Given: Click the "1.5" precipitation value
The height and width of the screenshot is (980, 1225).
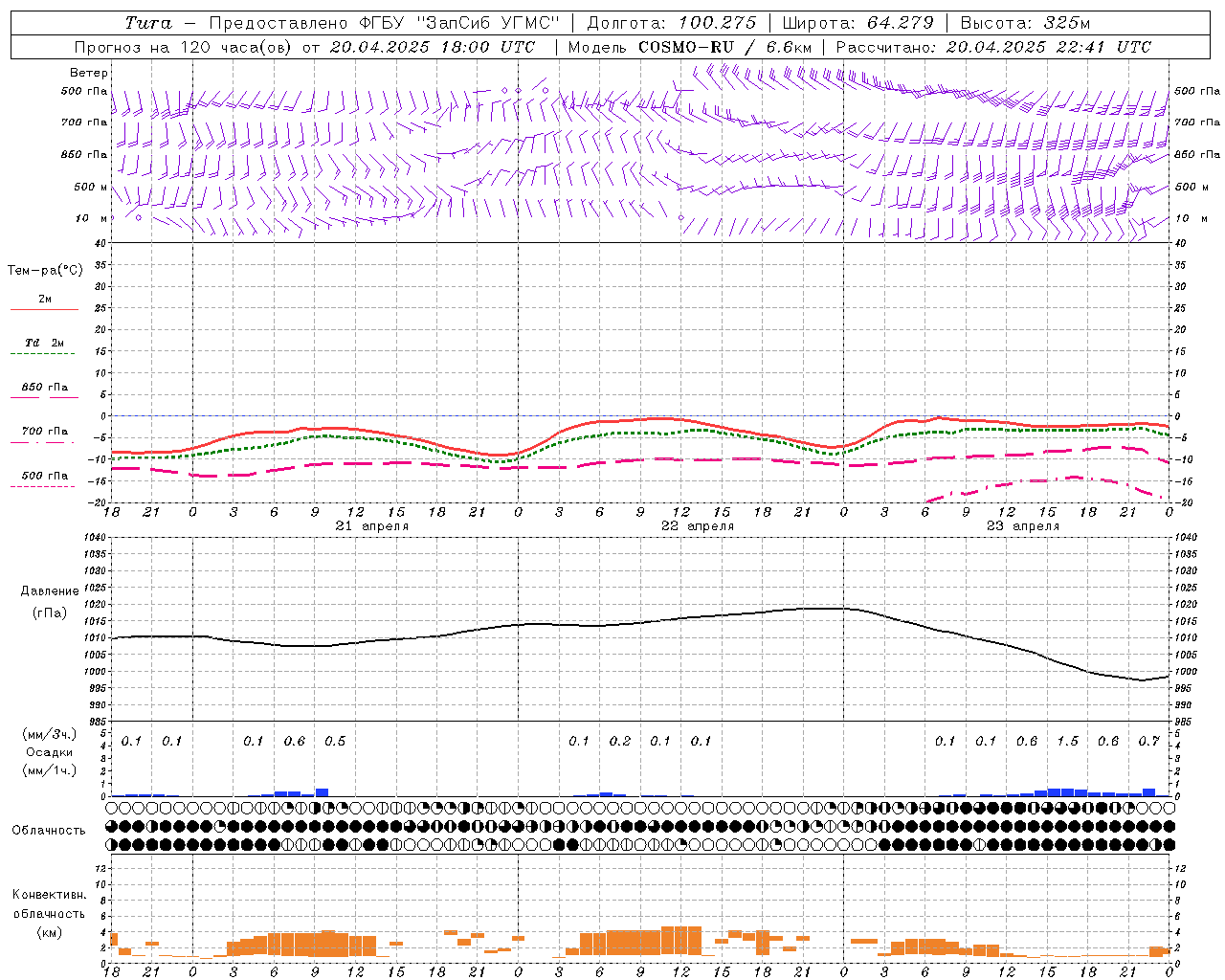Looking at the screenshot, I should pos(1067,742).
